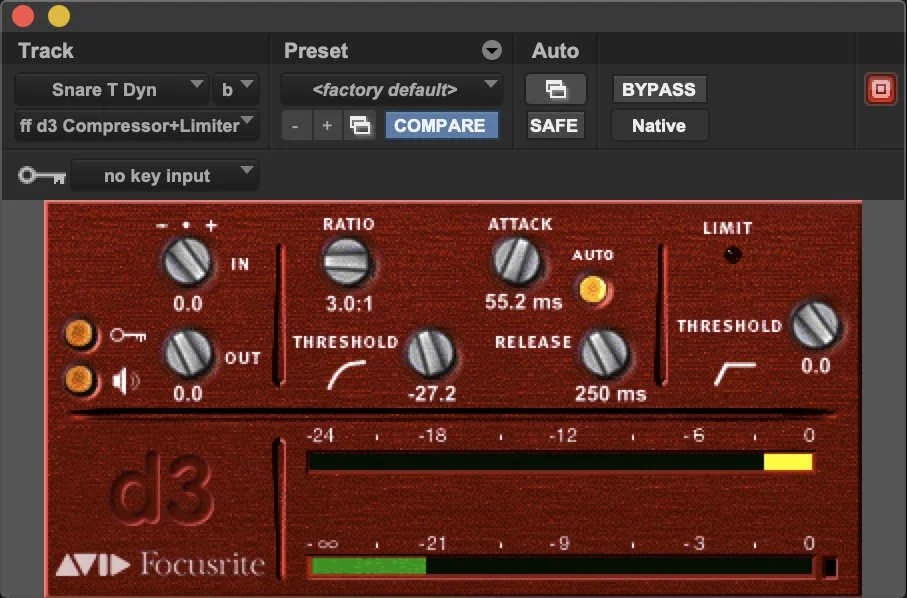
Task: Click the side-chain key symbol icon
Action: (x=128, y=335)
